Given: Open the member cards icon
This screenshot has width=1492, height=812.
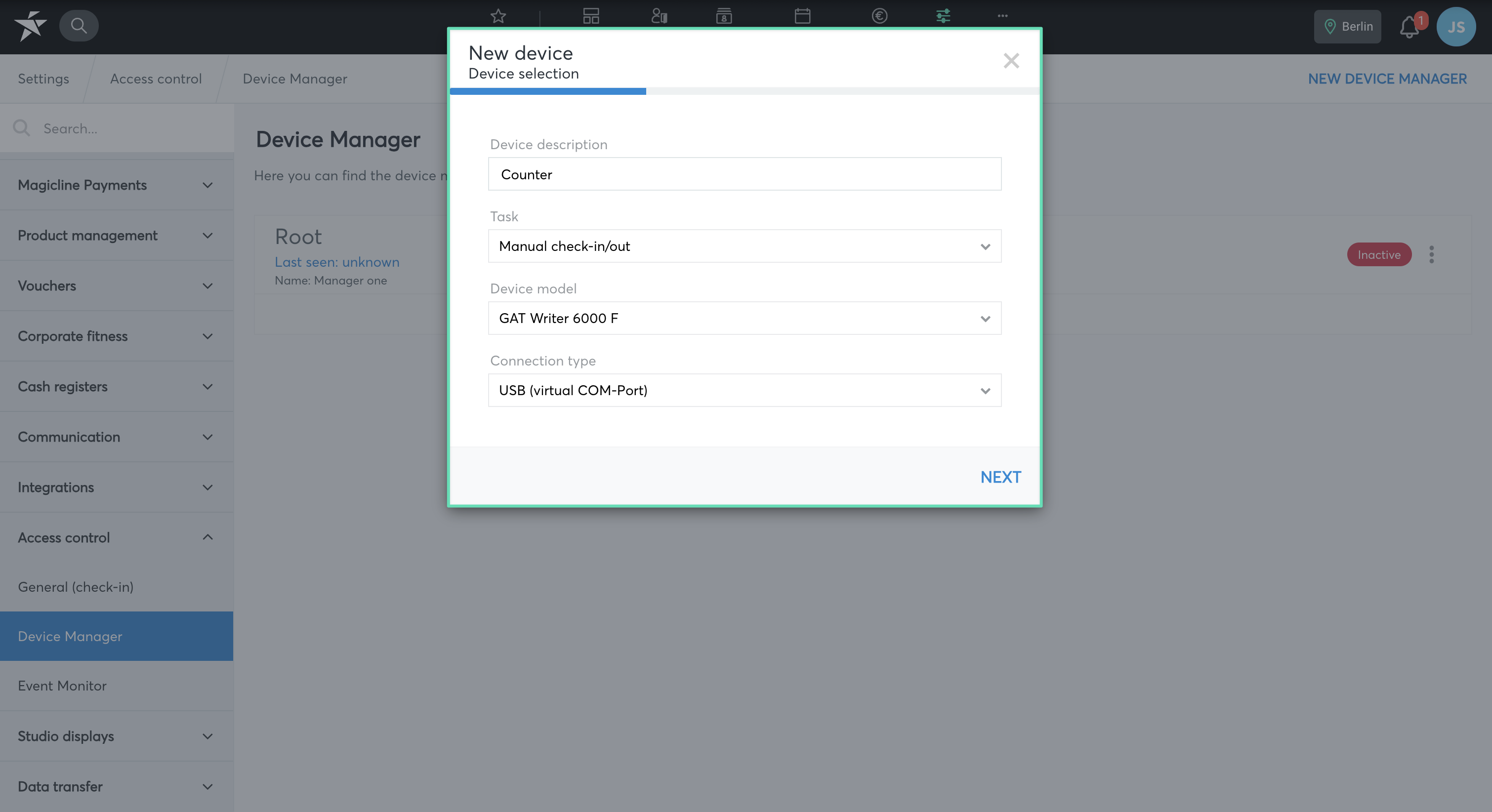Looking at the screenshot, I should (x=724, y=16).
